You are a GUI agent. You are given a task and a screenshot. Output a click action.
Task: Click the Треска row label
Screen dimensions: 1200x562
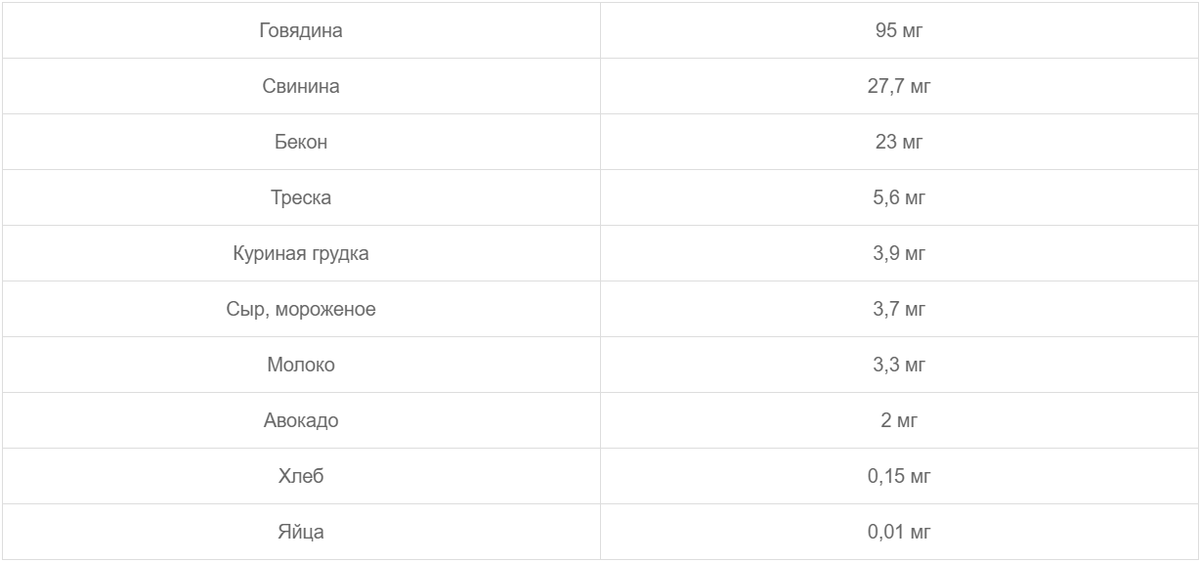[301, 198]
